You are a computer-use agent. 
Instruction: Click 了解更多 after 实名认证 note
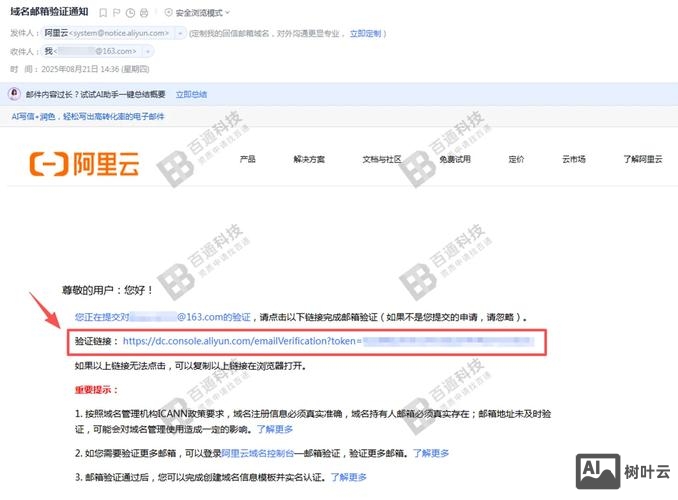click(x=349, y=477)
